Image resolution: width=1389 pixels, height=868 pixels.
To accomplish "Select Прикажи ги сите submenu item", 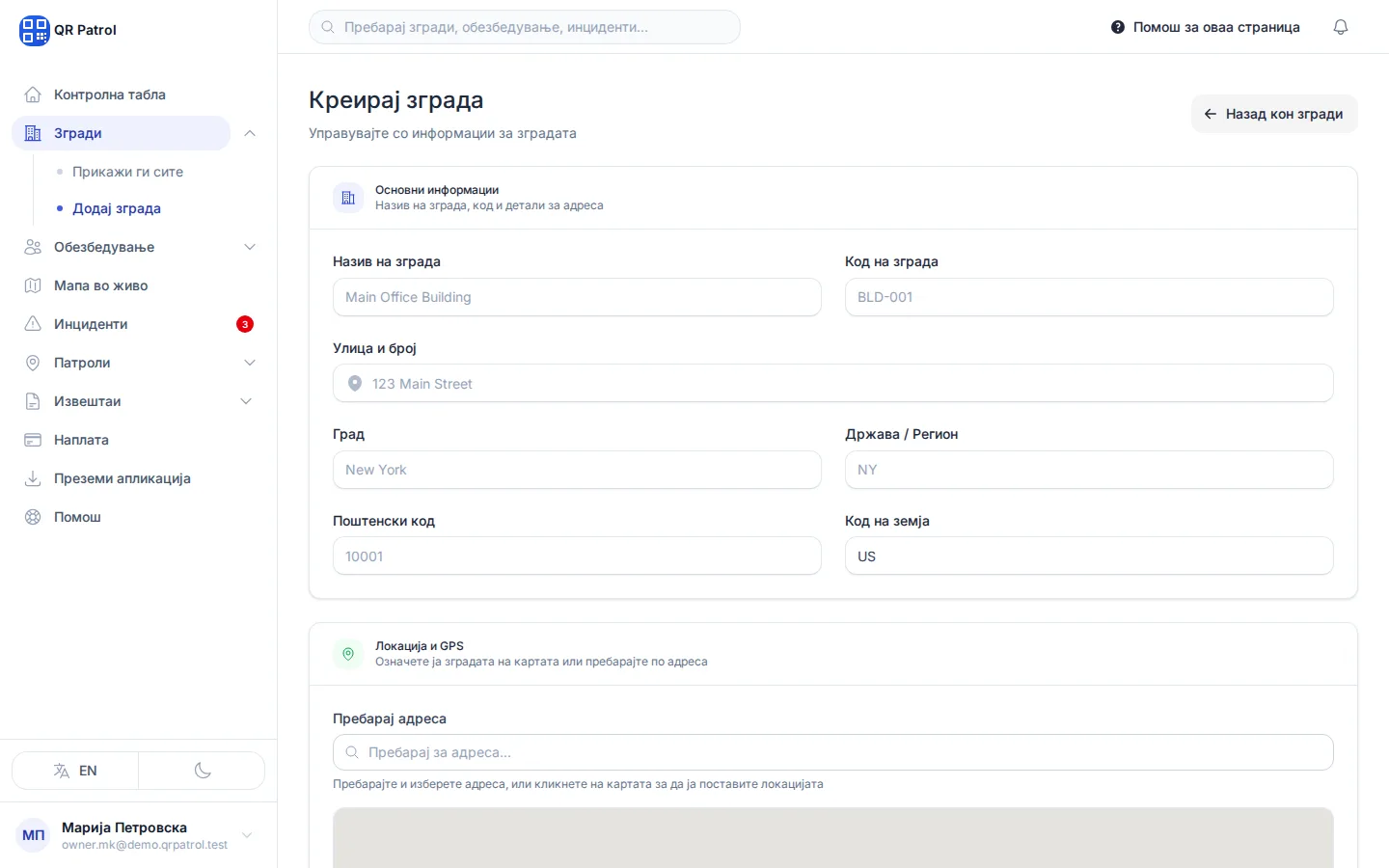I will pyautogui.click(x=127, y=172).
